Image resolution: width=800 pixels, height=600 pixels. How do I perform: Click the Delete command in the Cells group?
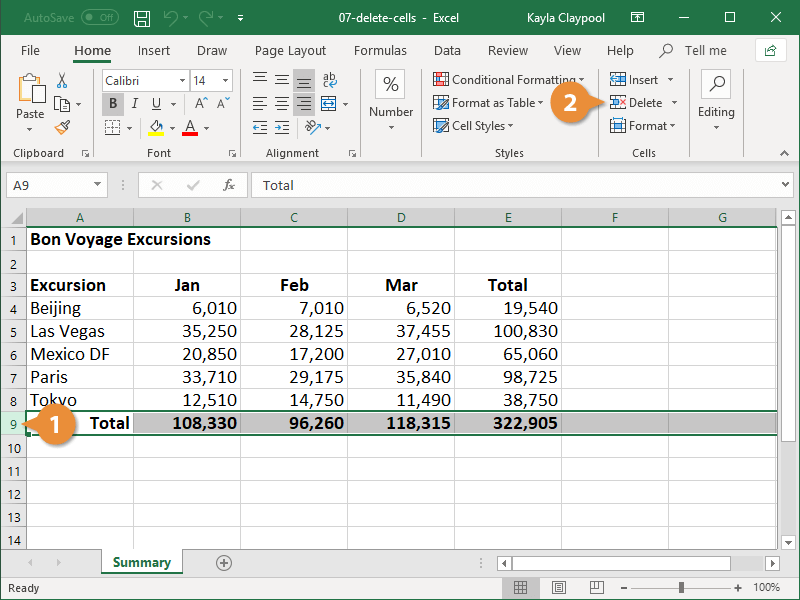click(640, 102)
